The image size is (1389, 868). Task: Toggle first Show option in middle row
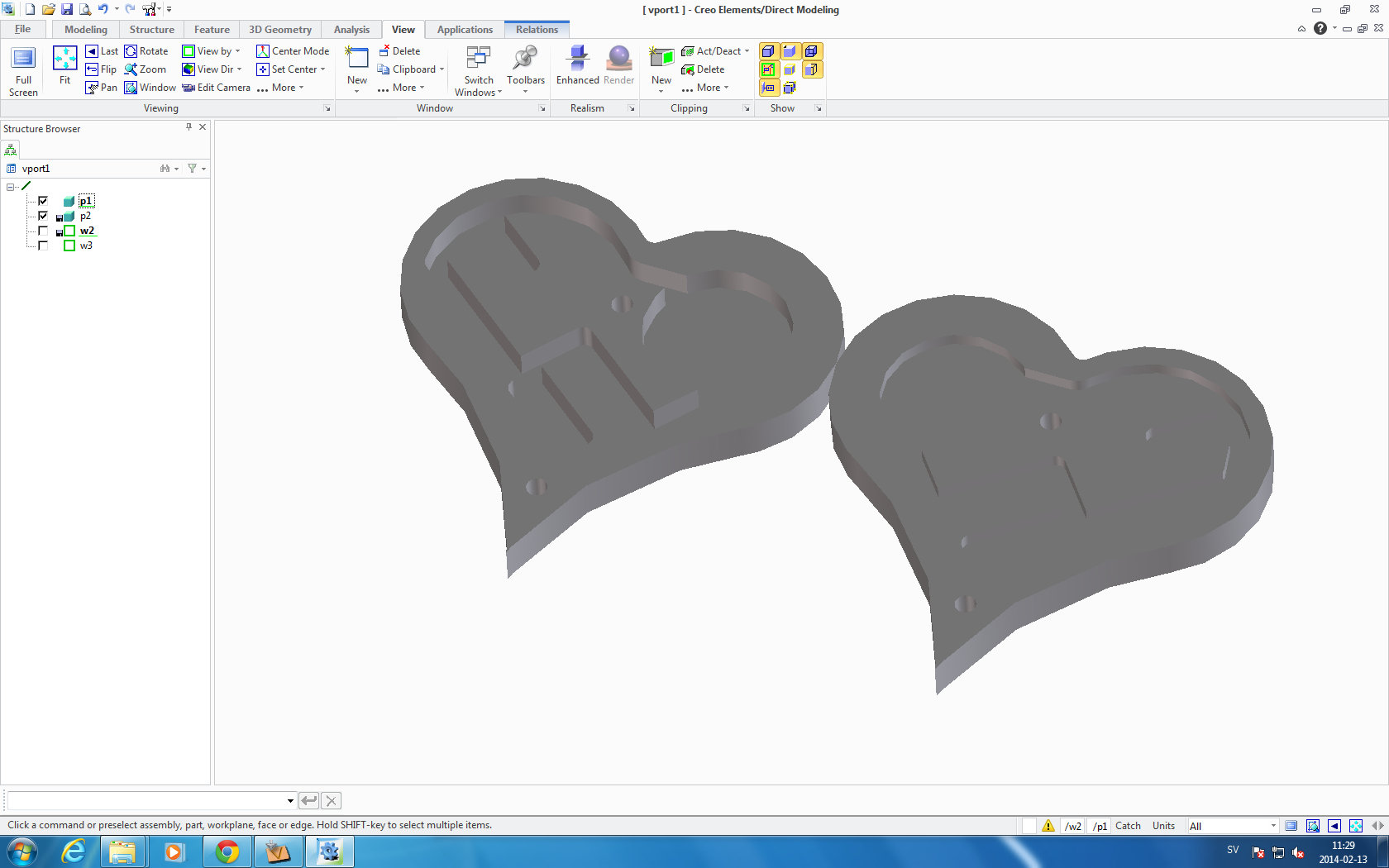(768, 69)
